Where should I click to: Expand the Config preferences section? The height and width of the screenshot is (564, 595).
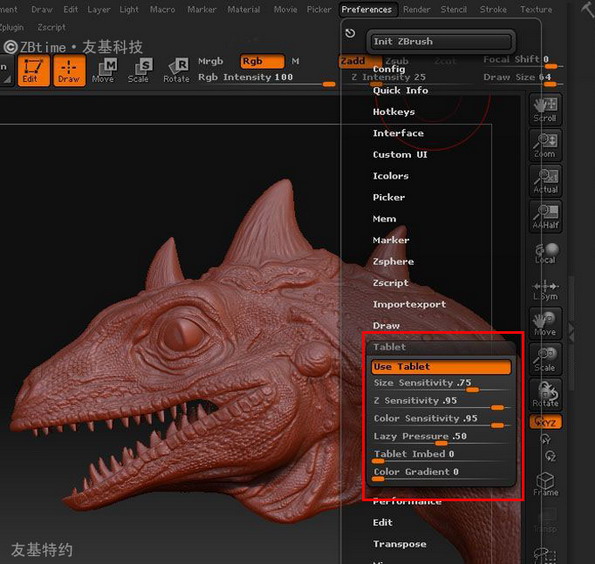[x=389, y=69]
